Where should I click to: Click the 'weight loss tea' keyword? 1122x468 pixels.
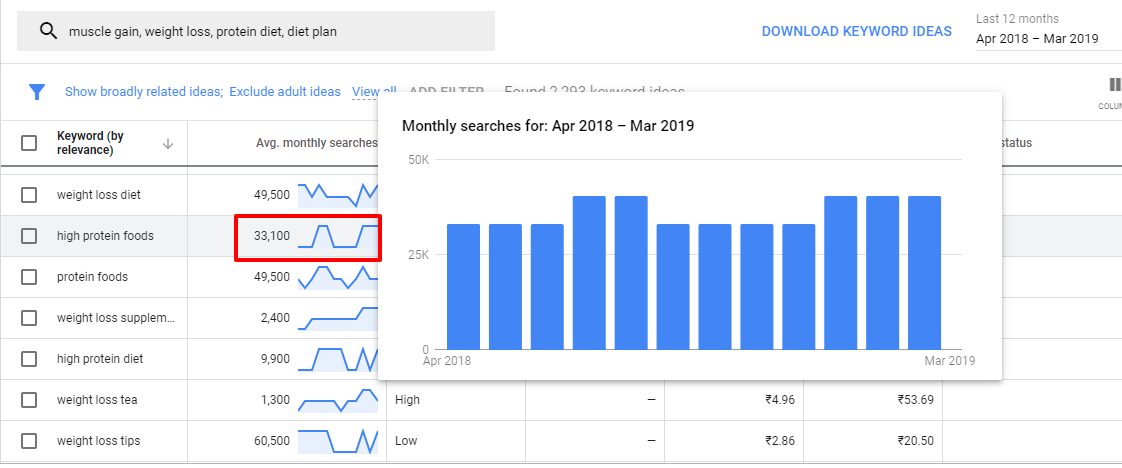click(97, 400)
